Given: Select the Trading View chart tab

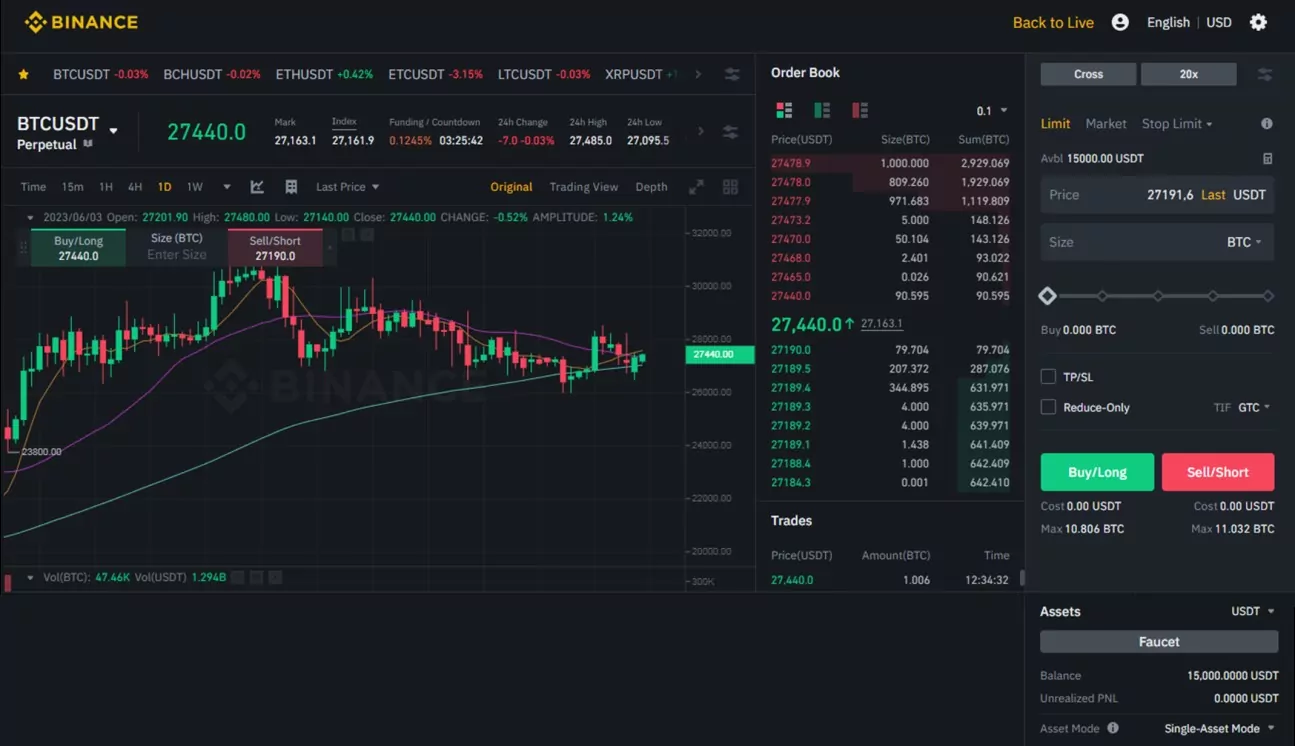Looking at the screenshot, I should click(x=584, y=187).
